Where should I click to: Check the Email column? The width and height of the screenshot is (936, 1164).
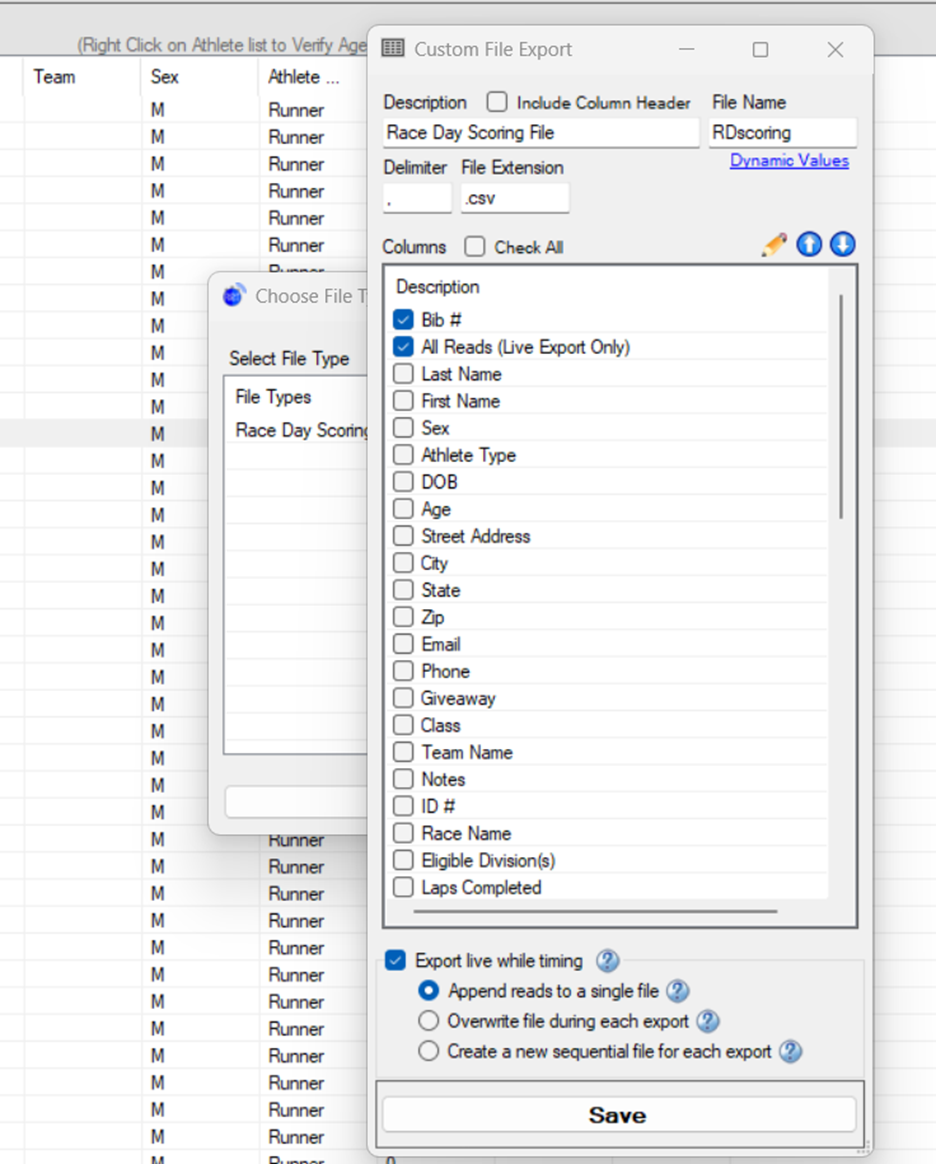[403, 644]
